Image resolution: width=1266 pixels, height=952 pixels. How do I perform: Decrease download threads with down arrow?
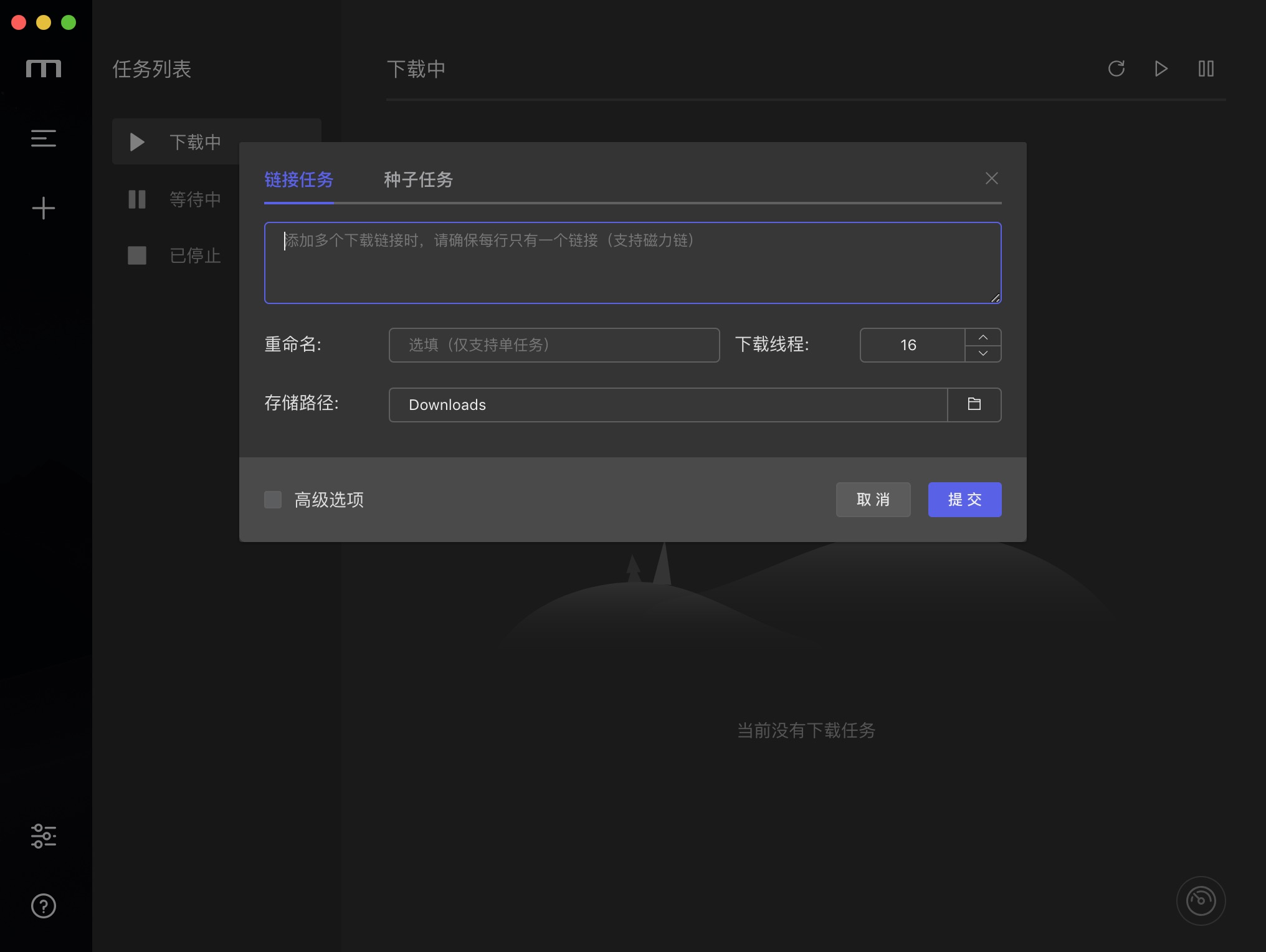[x=983, y=353]
